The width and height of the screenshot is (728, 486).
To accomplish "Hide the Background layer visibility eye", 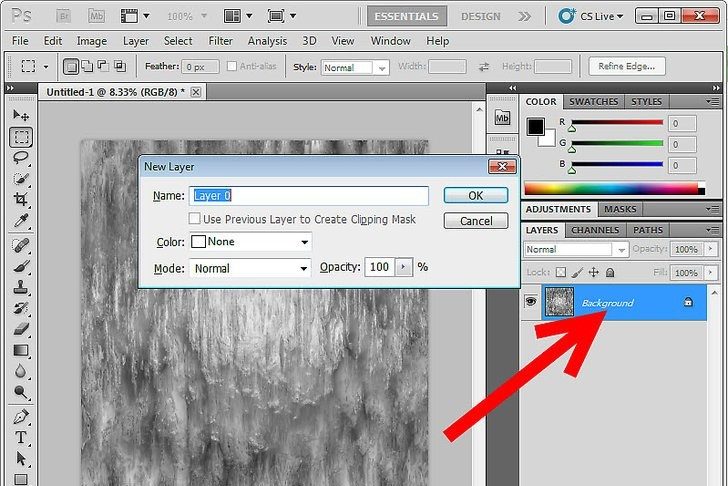I will point(531,302).
